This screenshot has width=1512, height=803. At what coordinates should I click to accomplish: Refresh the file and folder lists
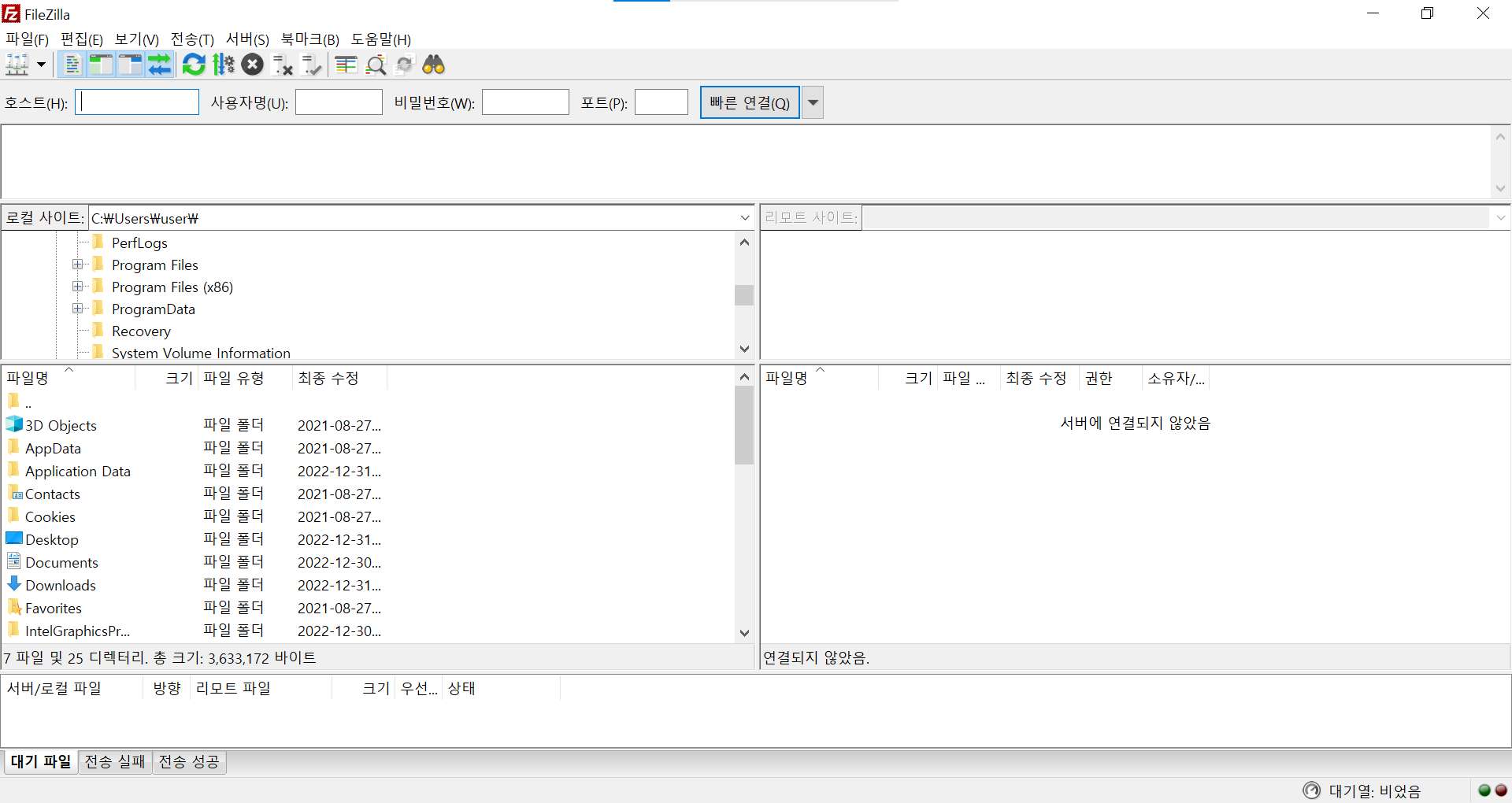click(194, 65)
